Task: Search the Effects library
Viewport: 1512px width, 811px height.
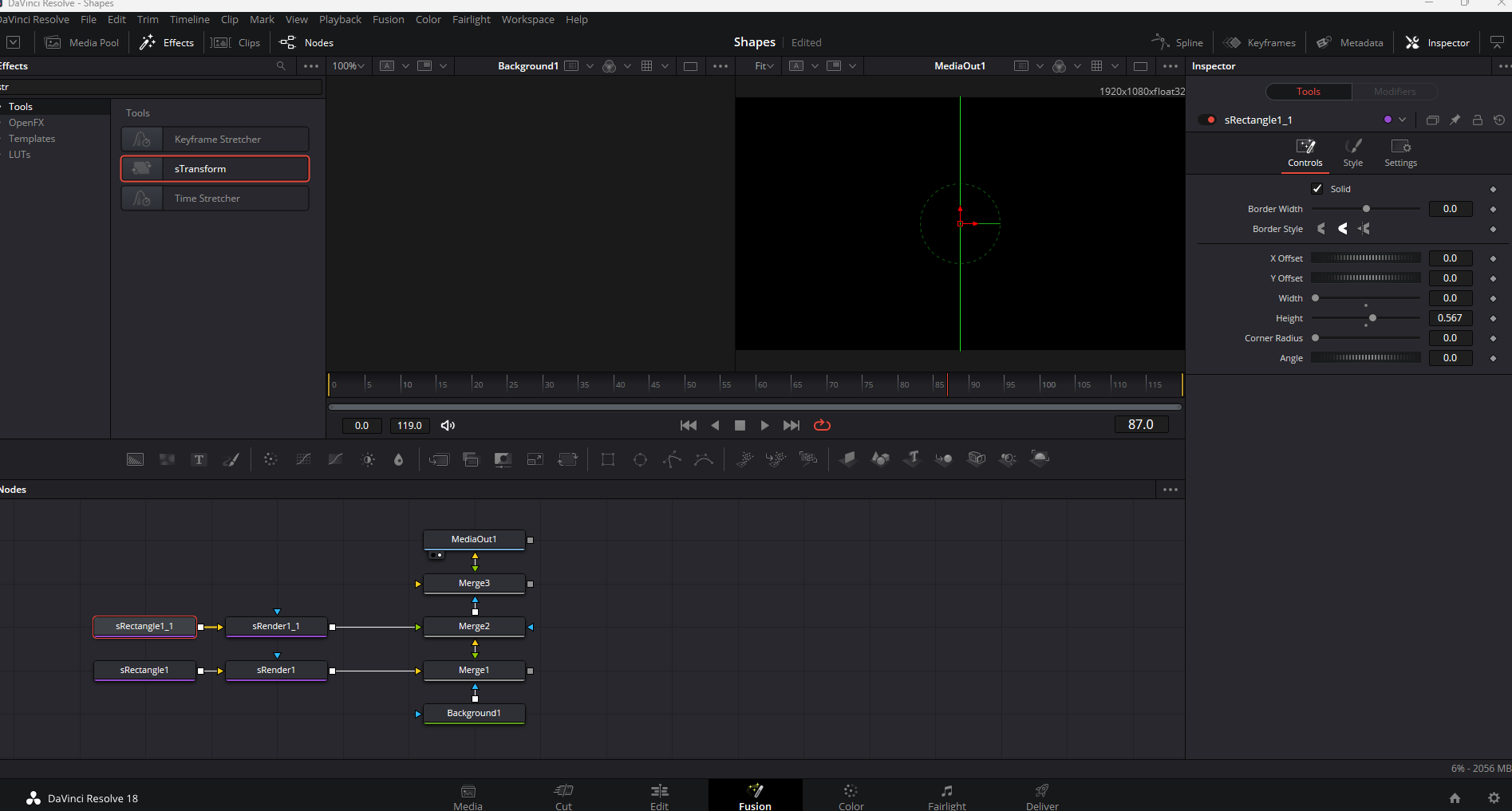Action: click(281, 66)
